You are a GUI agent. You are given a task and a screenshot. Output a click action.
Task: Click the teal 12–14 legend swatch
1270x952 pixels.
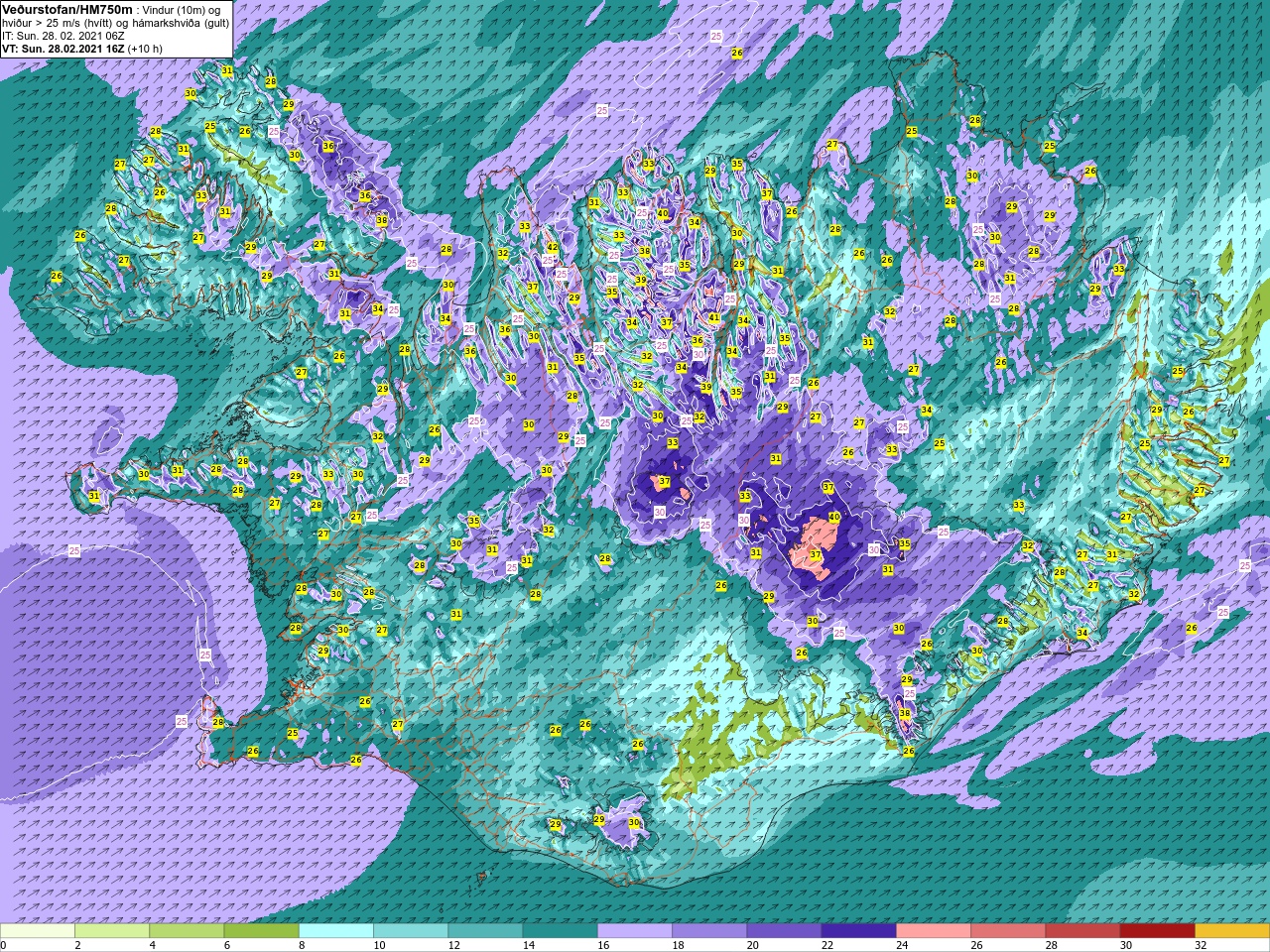[485, 931]
